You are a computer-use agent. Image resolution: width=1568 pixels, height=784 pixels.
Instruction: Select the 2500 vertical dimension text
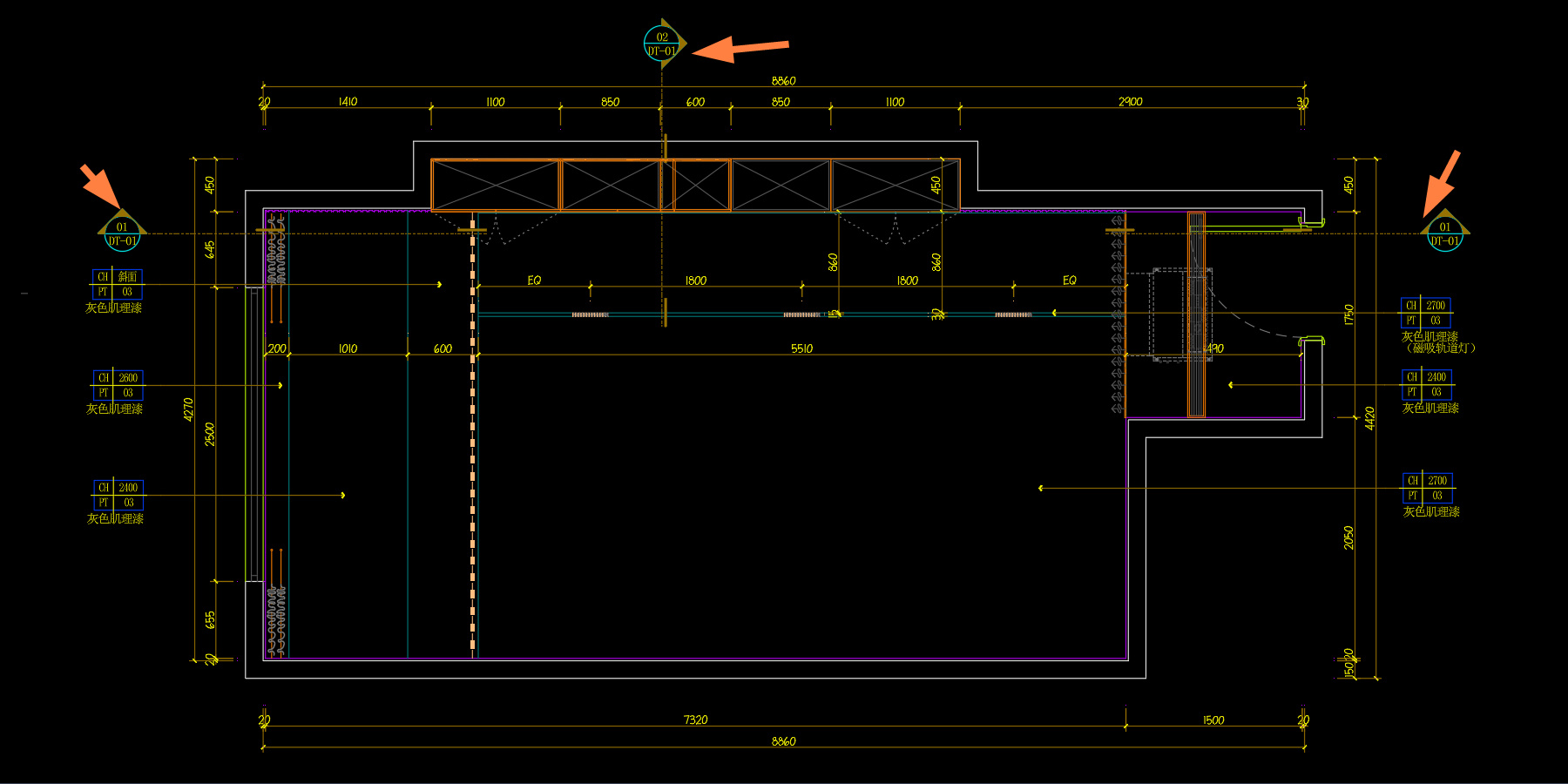(x=209, y=435)
